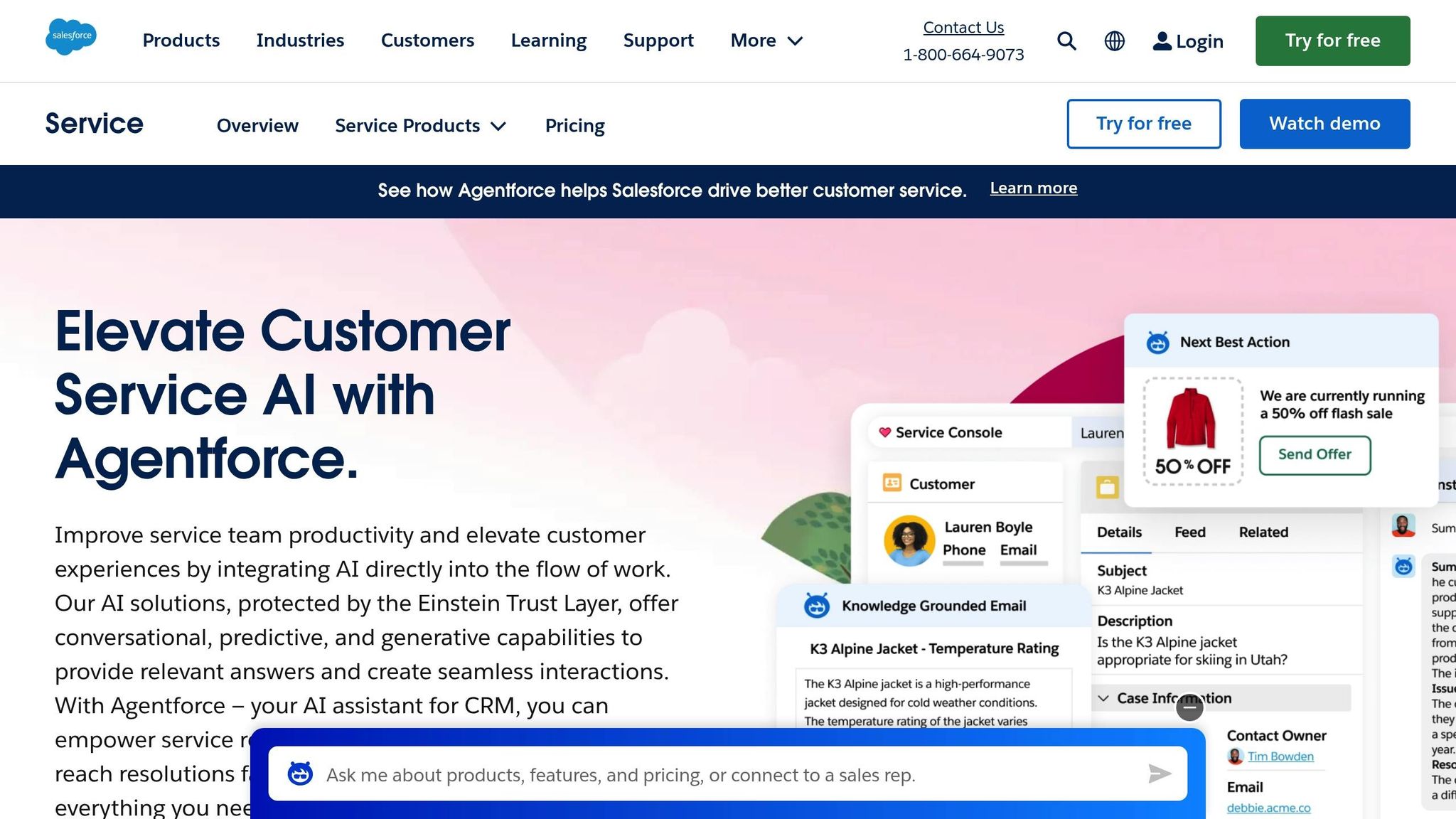Click the Service section heading
Viewport: 1456px width, 819px height.
94,124
